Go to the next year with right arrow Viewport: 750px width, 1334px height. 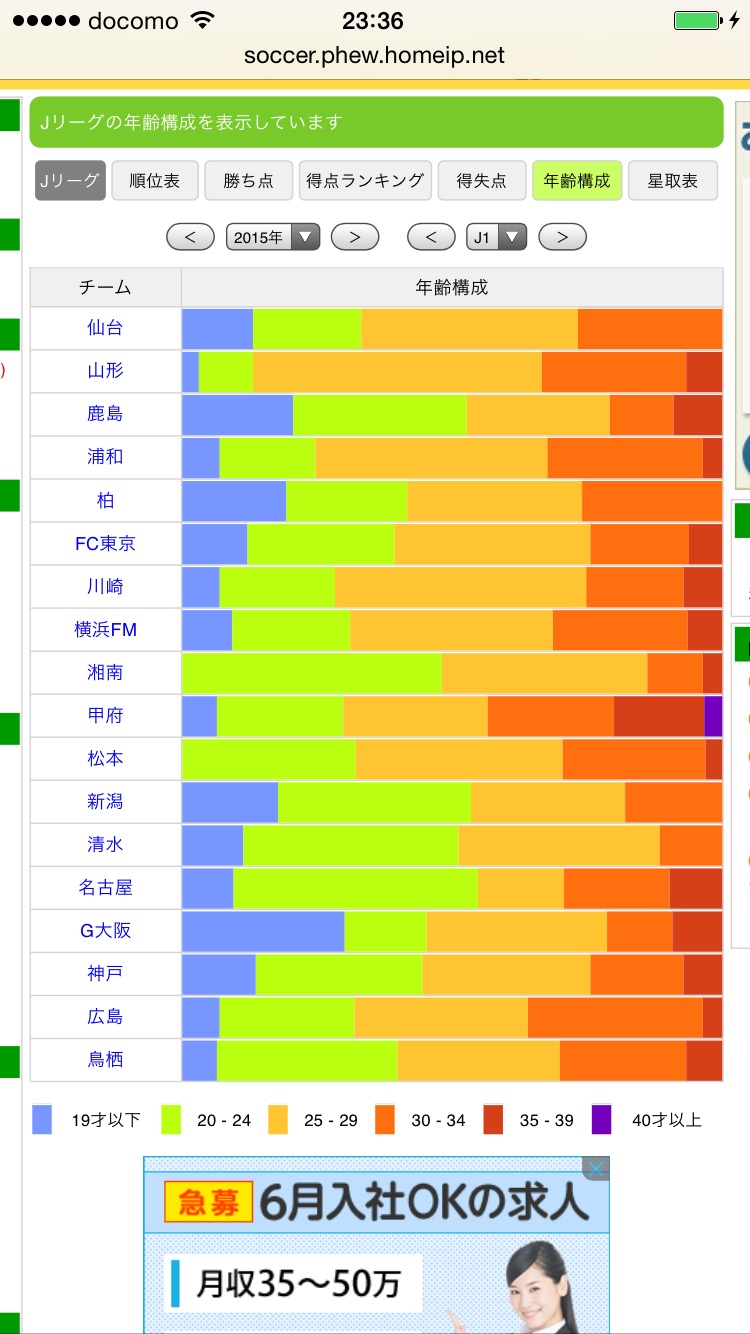[x=354, y=237]
